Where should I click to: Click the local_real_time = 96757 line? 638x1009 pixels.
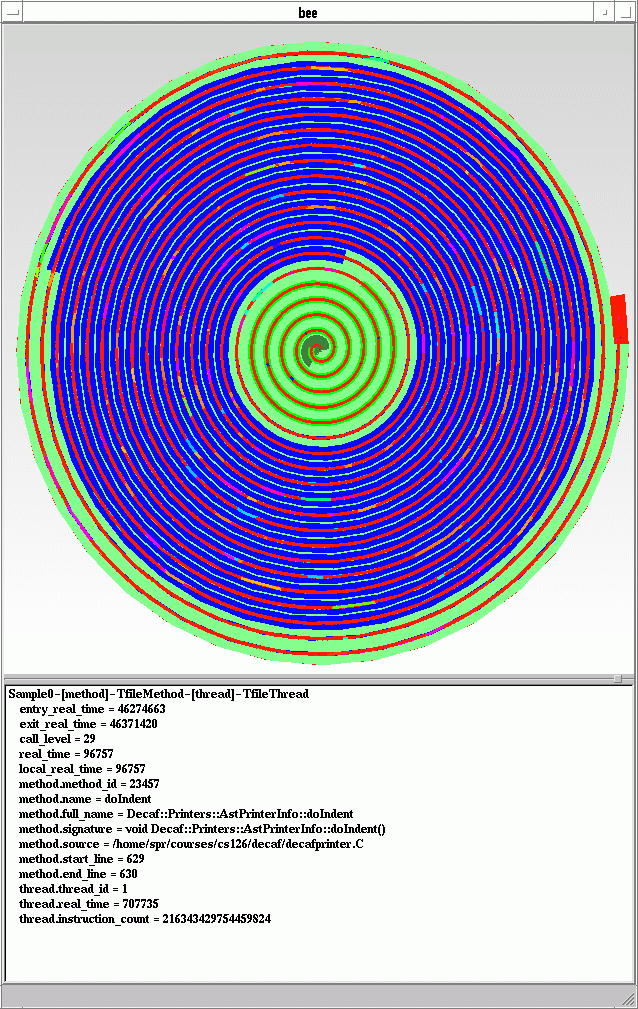82,768
